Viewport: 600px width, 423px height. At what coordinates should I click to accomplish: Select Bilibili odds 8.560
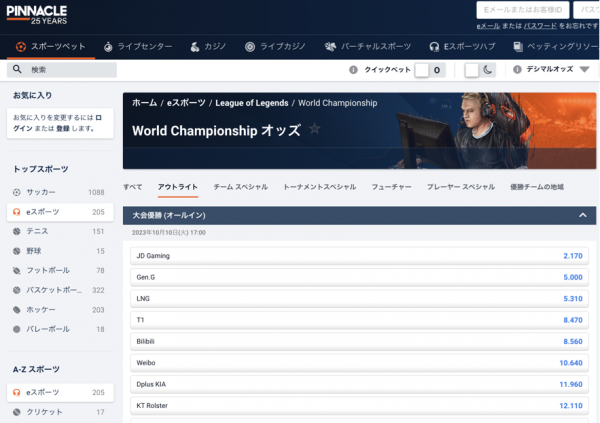pos(359,341)
